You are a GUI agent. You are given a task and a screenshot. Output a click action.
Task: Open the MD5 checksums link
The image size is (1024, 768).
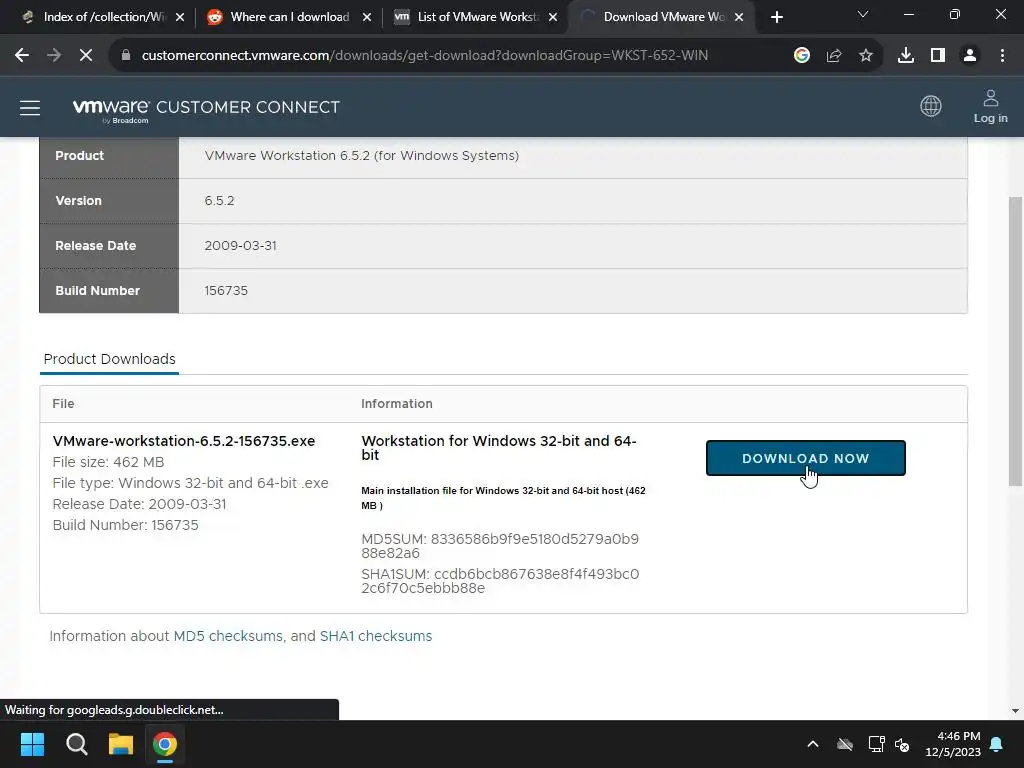[x=228, y=636]
